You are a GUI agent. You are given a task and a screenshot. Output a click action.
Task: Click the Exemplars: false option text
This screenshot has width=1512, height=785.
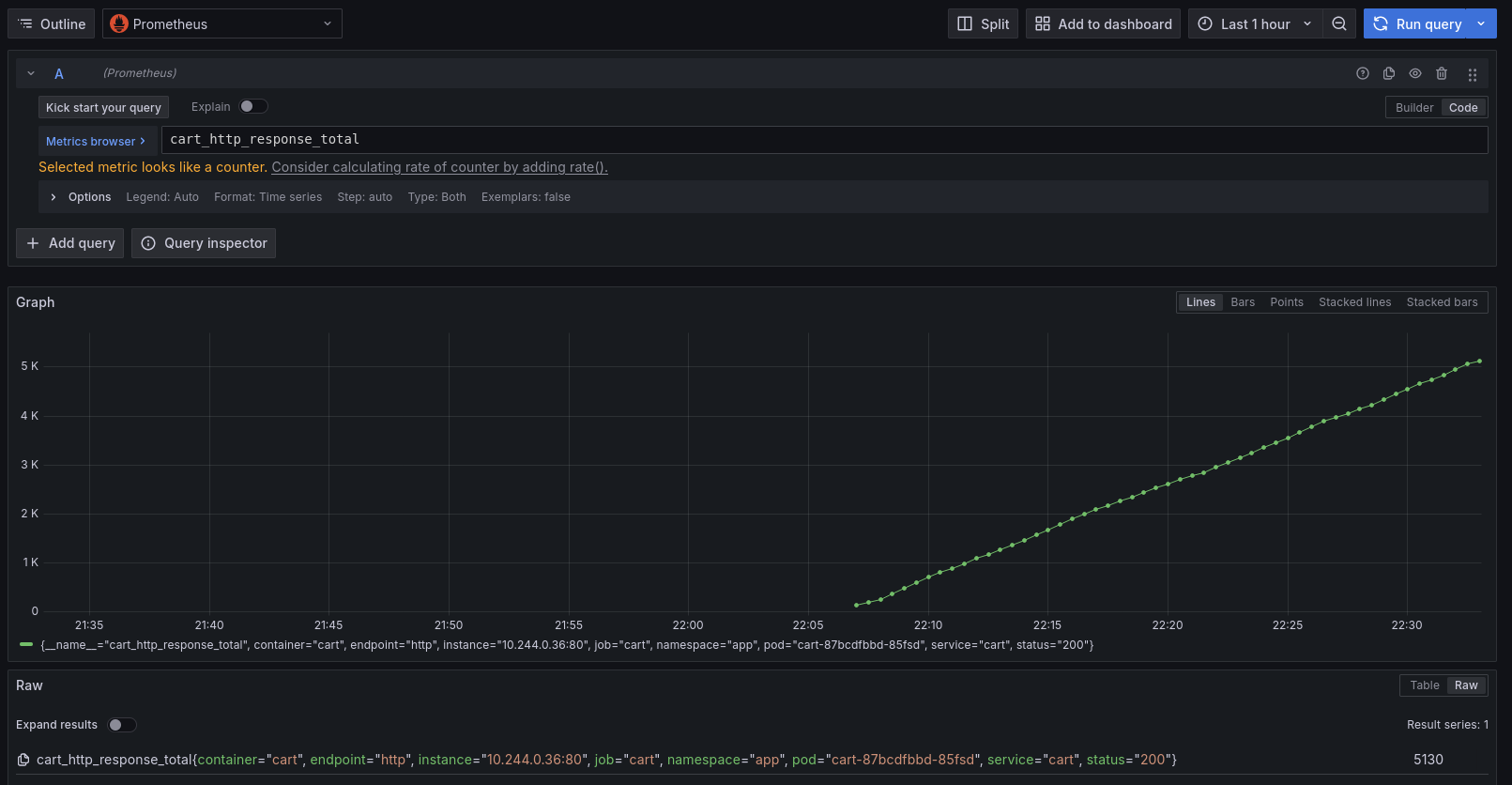coord(526,197)
